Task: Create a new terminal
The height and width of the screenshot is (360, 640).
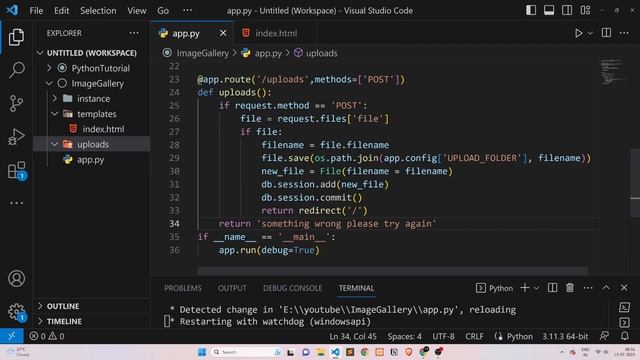Action: click(x=525, y=288)
